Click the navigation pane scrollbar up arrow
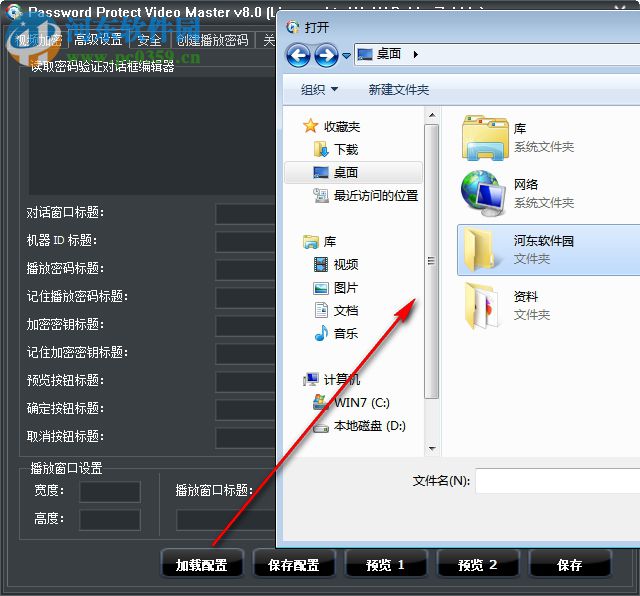Image resolution: width=640 pixels, height=596 pixels. 432,116
